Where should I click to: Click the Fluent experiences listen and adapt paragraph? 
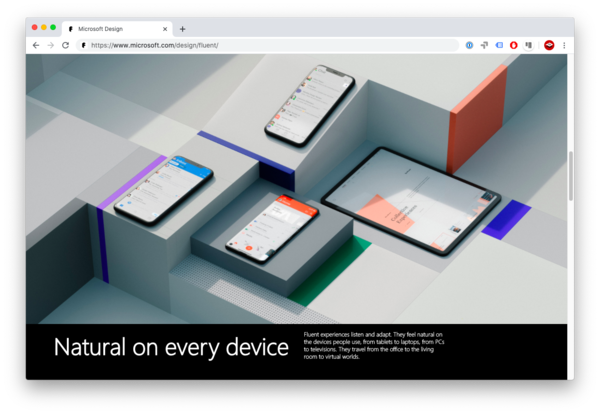pyautogui.click(x=374, y=346)
